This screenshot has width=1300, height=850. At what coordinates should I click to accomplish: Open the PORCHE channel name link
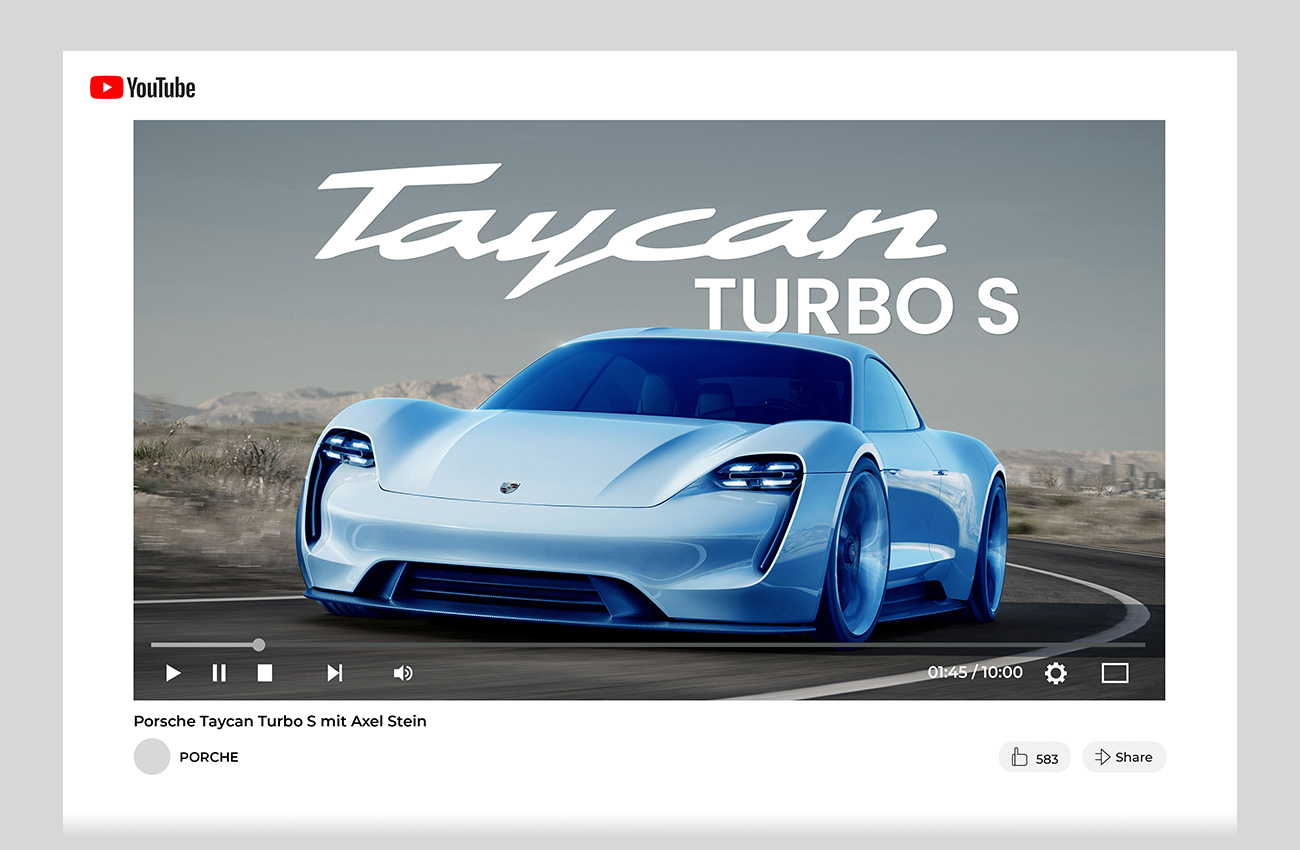pyautogui.click(x=209, y=757)
